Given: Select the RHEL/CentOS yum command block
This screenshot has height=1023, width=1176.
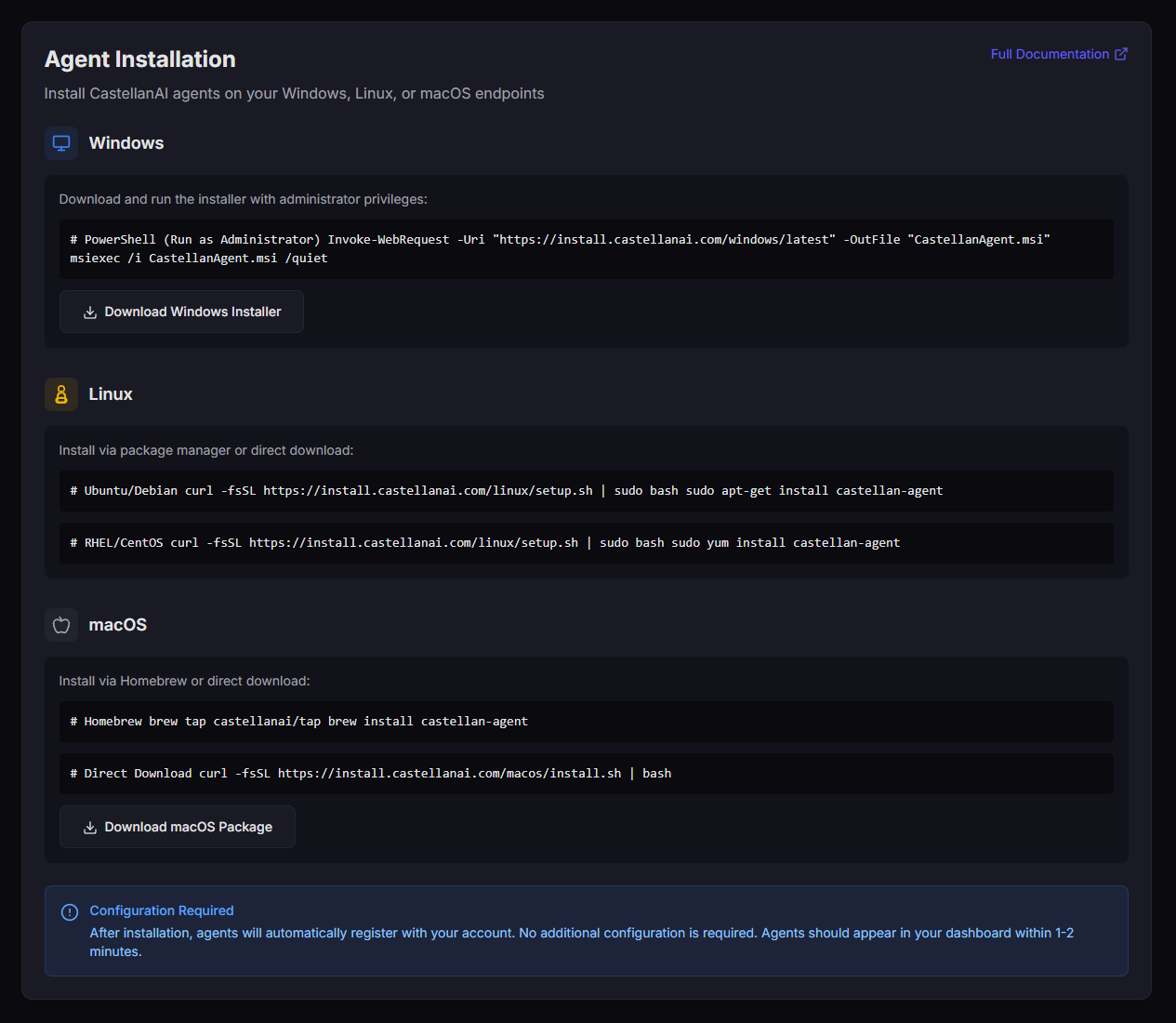Looking at the screenshot, I should point(586,543).
